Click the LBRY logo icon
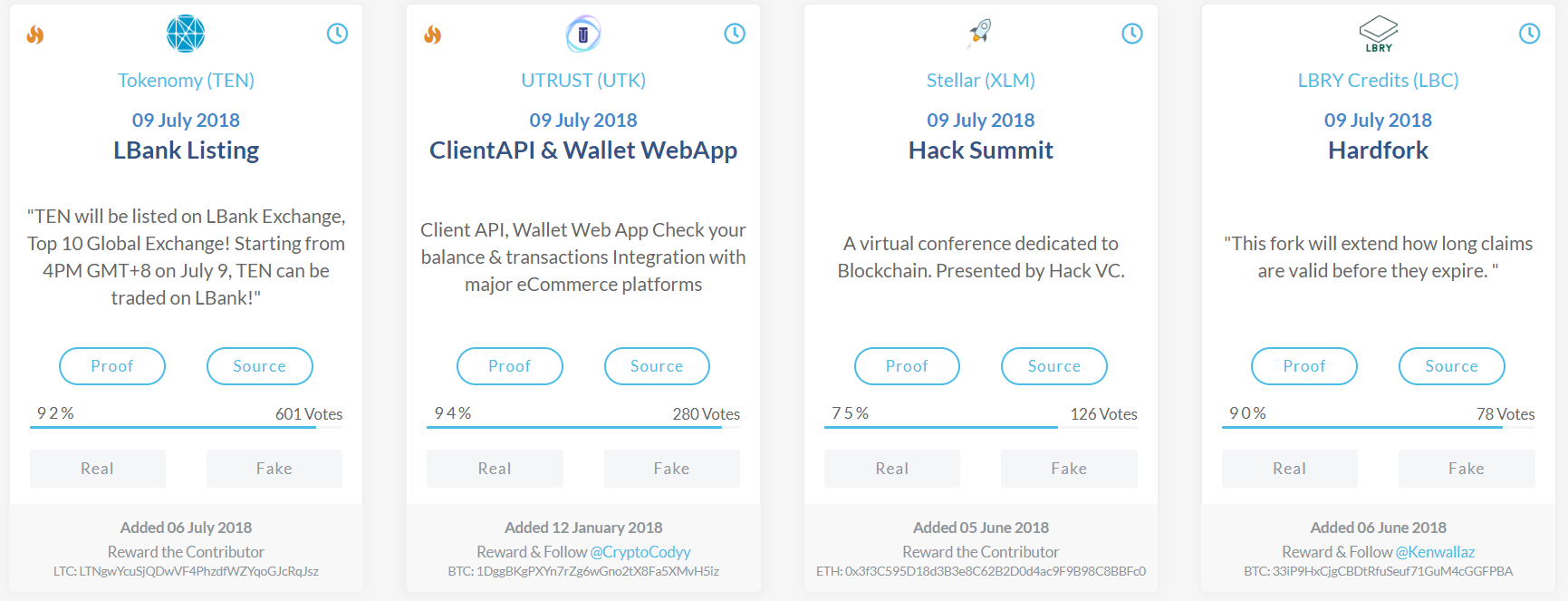The height and width of the screenshot is (601, 1568). click(x=1378, y=34)
